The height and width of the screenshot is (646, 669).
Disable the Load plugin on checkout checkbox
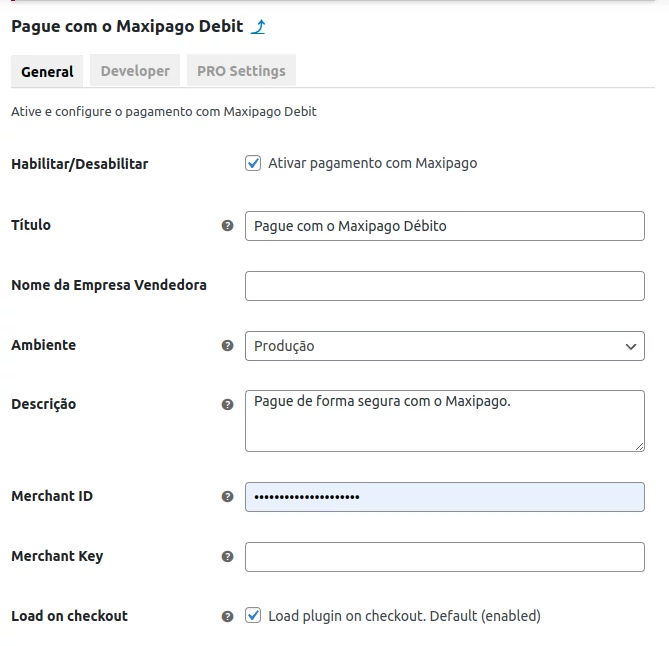253,616
